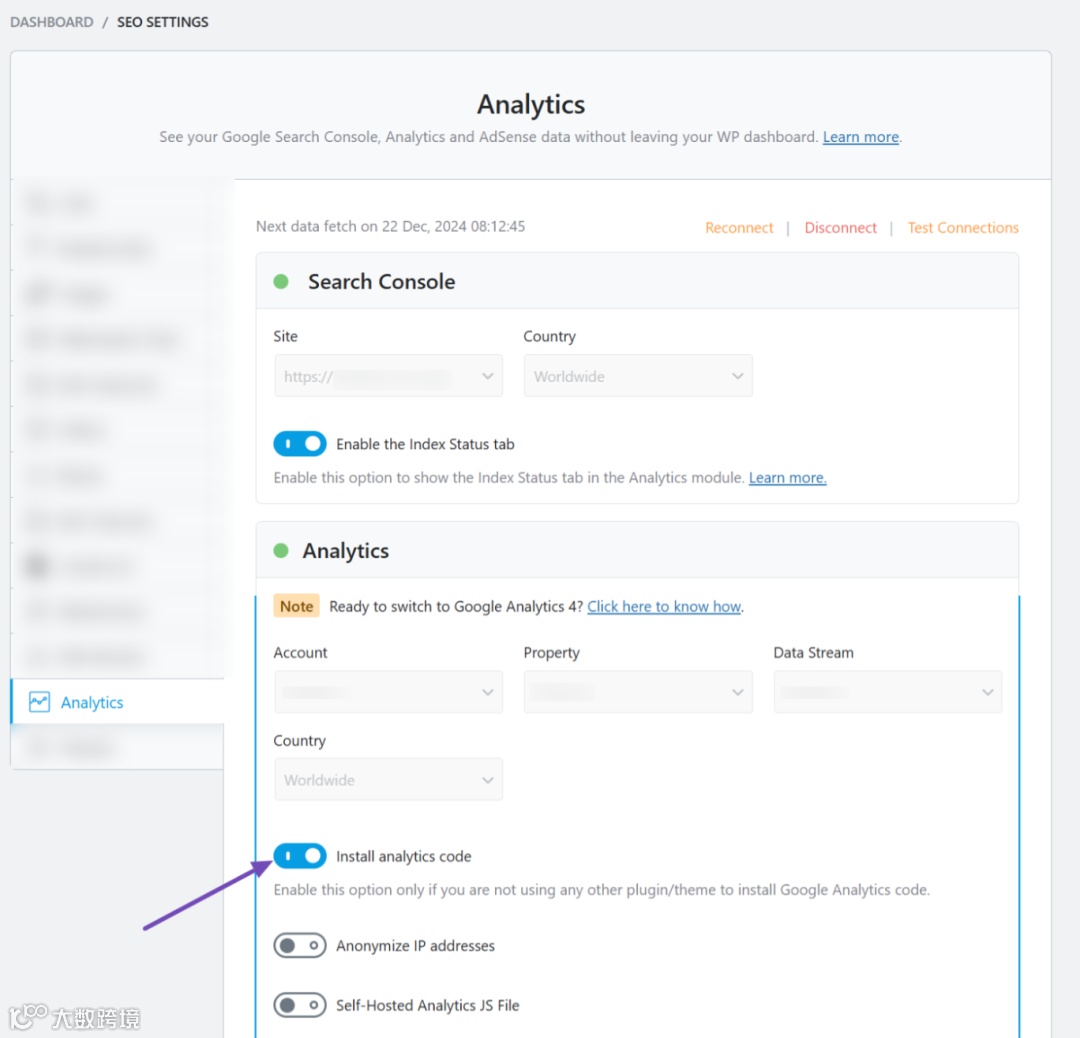1080x1038 pixels.
Task: Toggle Enable the Index Status tab
Action: point(300,444)
